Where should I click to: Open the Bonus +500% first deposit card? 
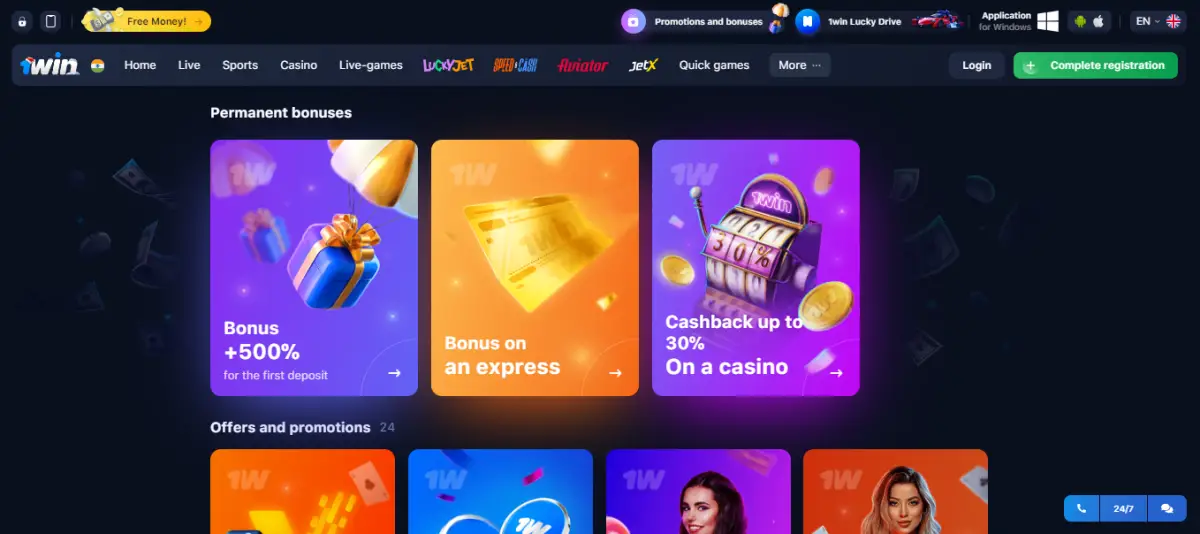click(314, 268)
